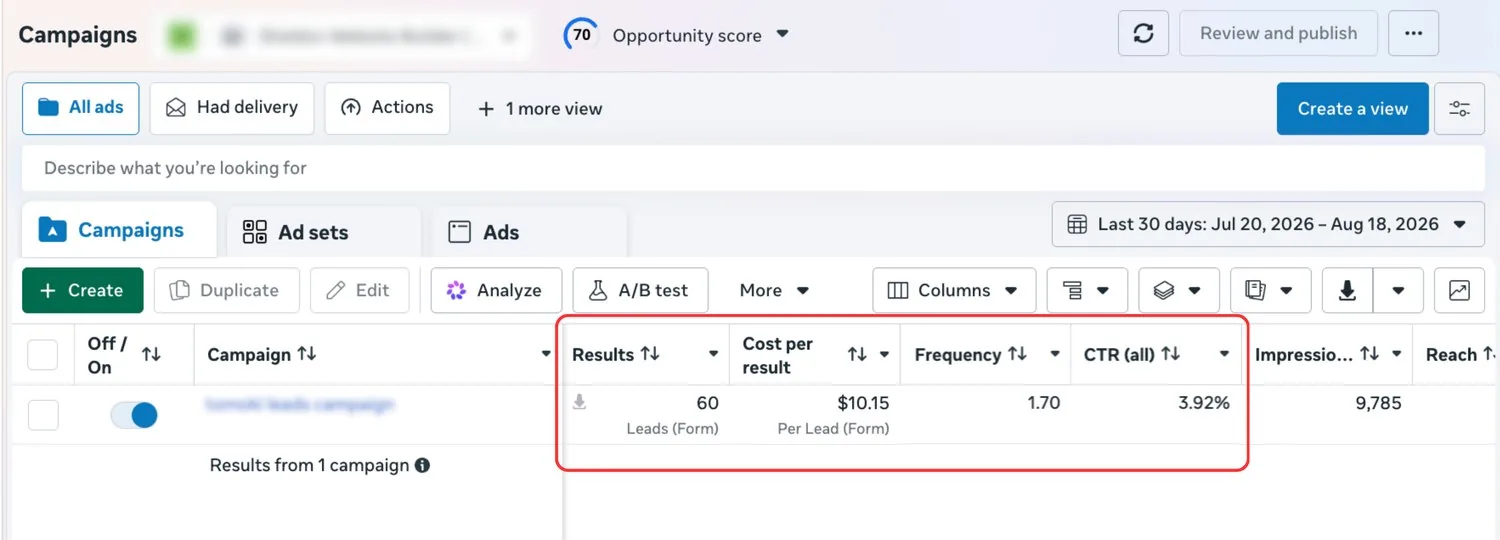The height and width of the screenshot is (540, 1500).
Task: Open the Columns dropdown
Action: point(952,291)
